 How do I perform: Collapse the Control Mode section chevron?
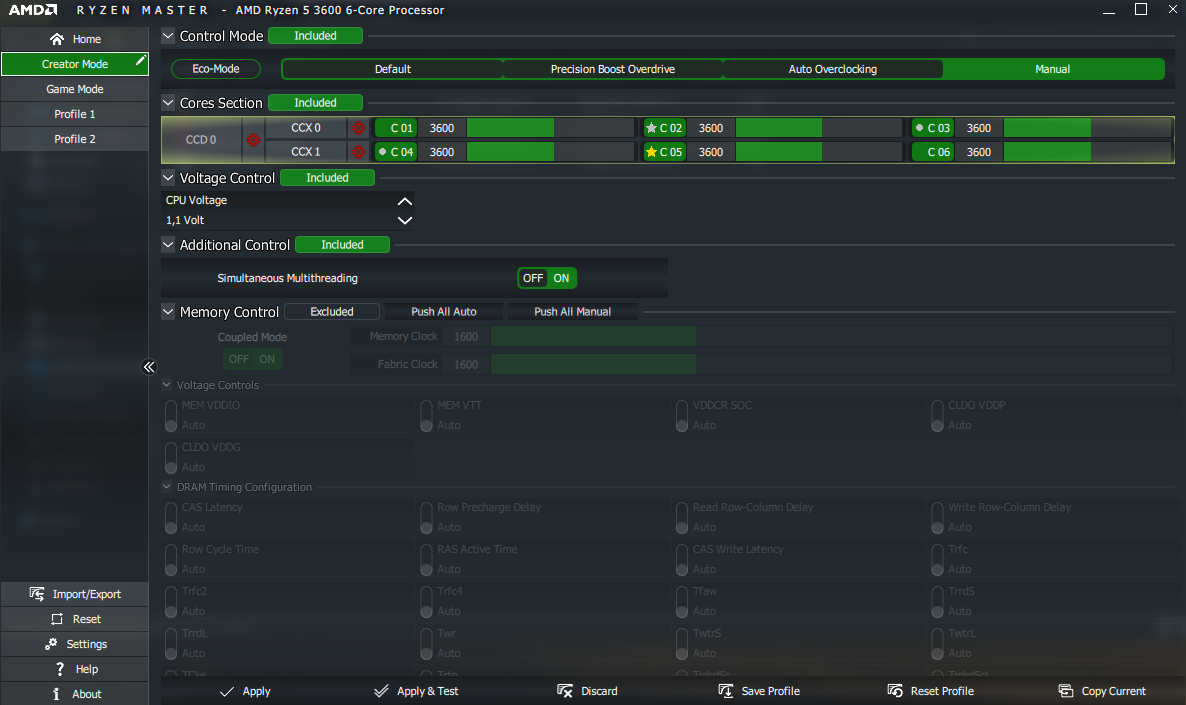pos(168,36)
